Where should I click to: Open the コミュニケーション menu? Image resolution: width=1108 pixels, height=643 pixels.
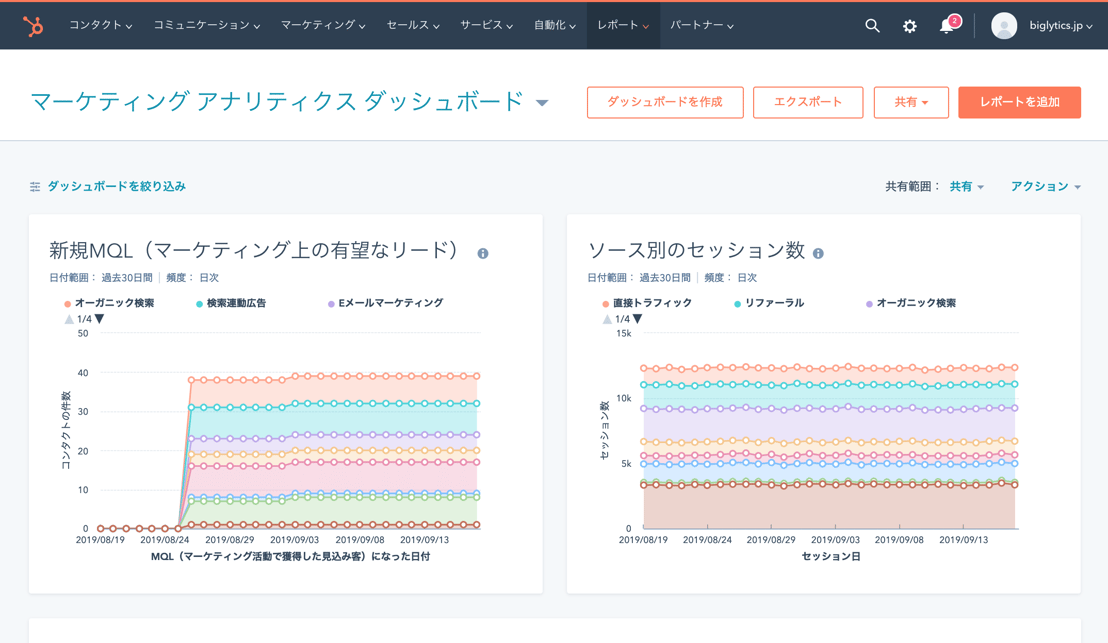207,25
